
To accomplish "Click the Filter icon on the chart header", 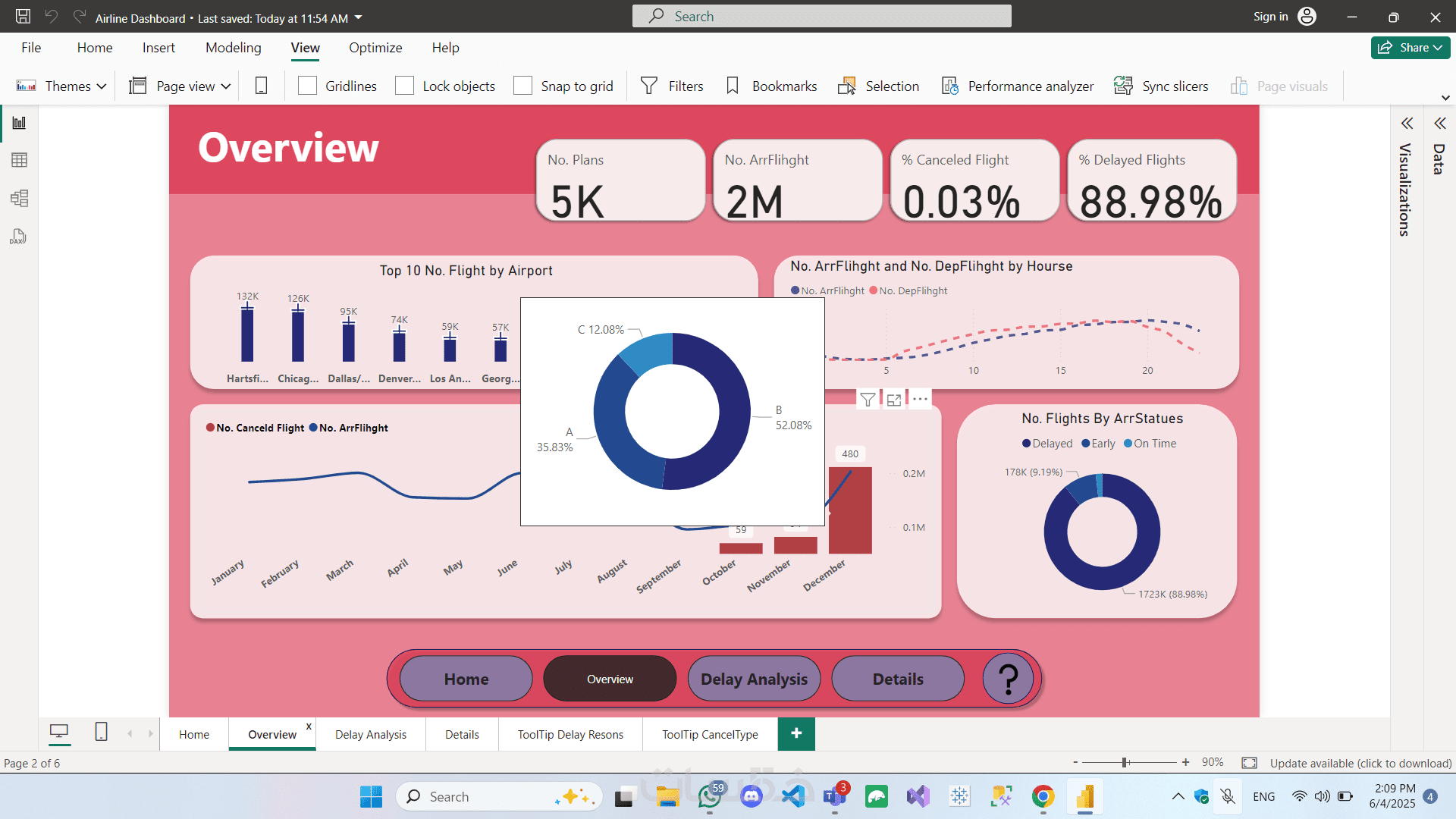I will (x=868, y=400).
